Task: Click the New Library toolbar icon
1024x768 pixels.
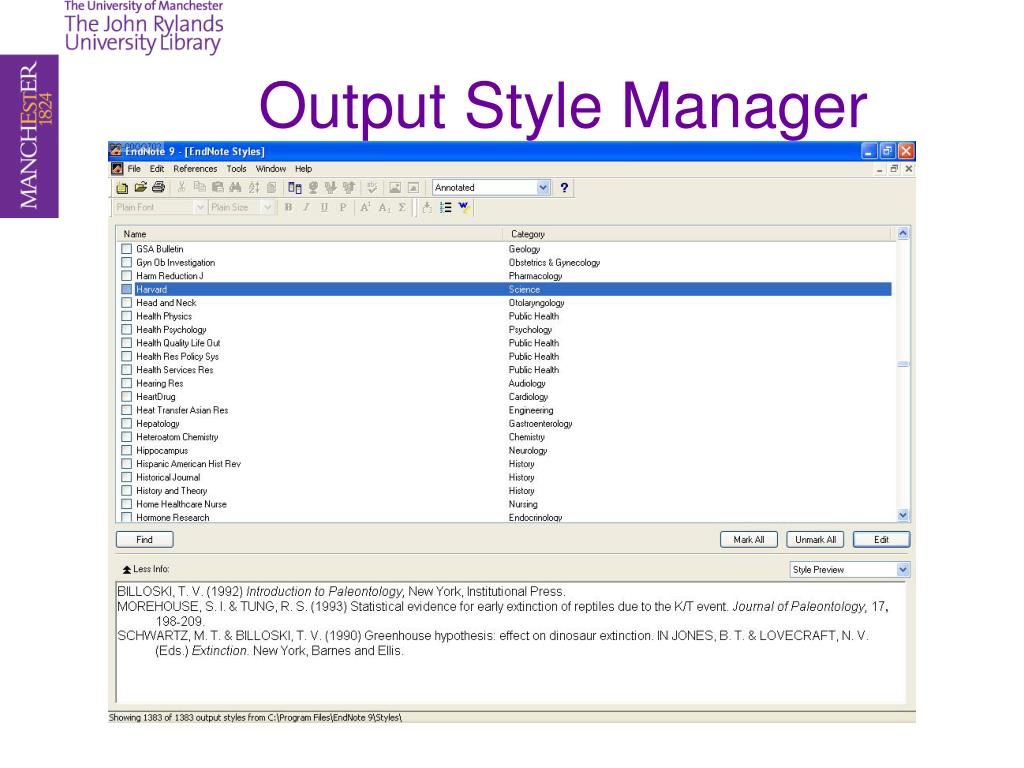Action: coord(122,188)
